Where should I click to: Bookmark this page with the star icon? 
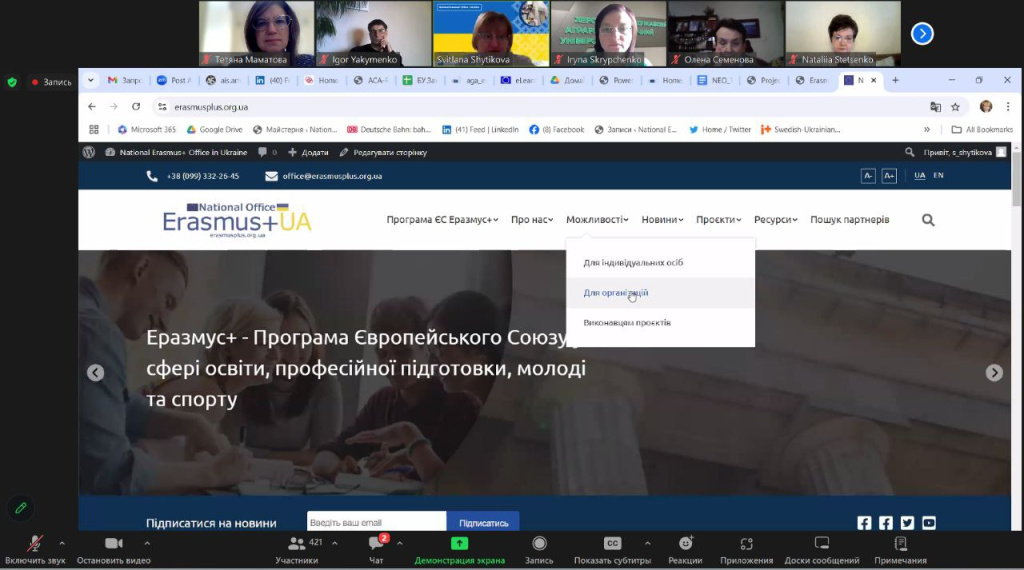tap(955, 106)
